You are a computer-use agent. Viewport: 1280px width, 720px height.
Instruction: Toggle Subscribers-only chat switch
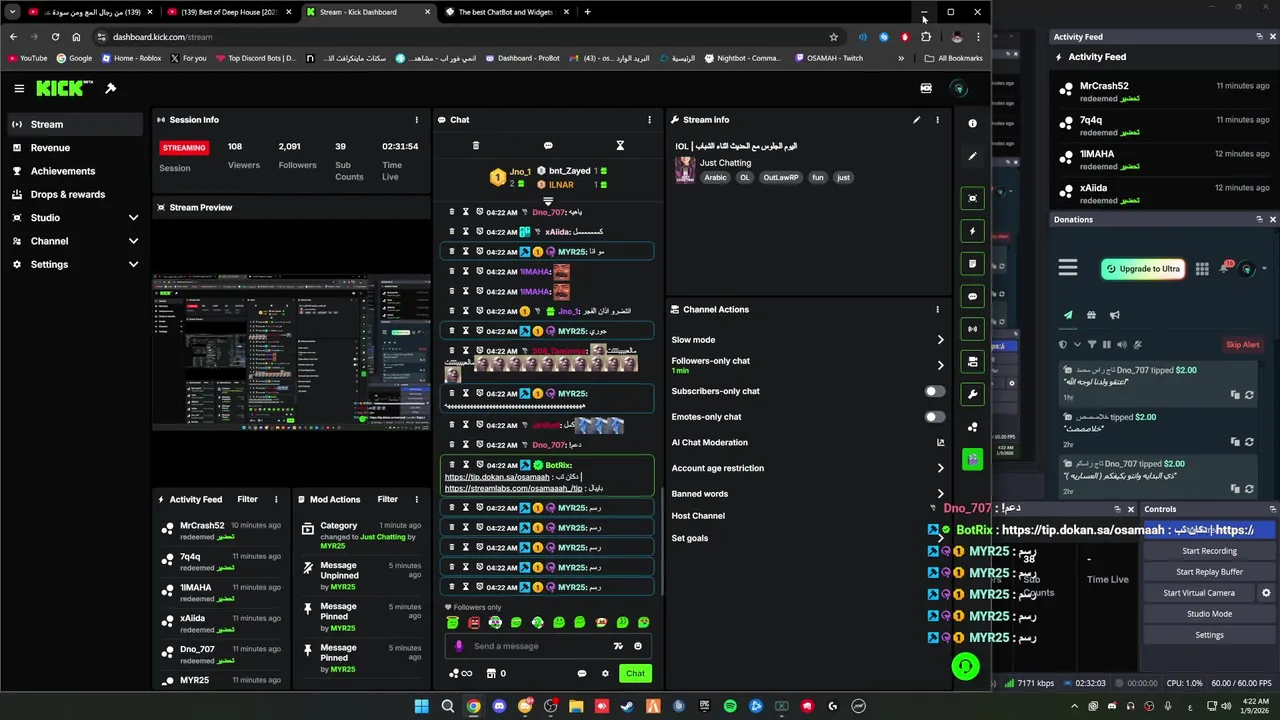pos(935,391)
